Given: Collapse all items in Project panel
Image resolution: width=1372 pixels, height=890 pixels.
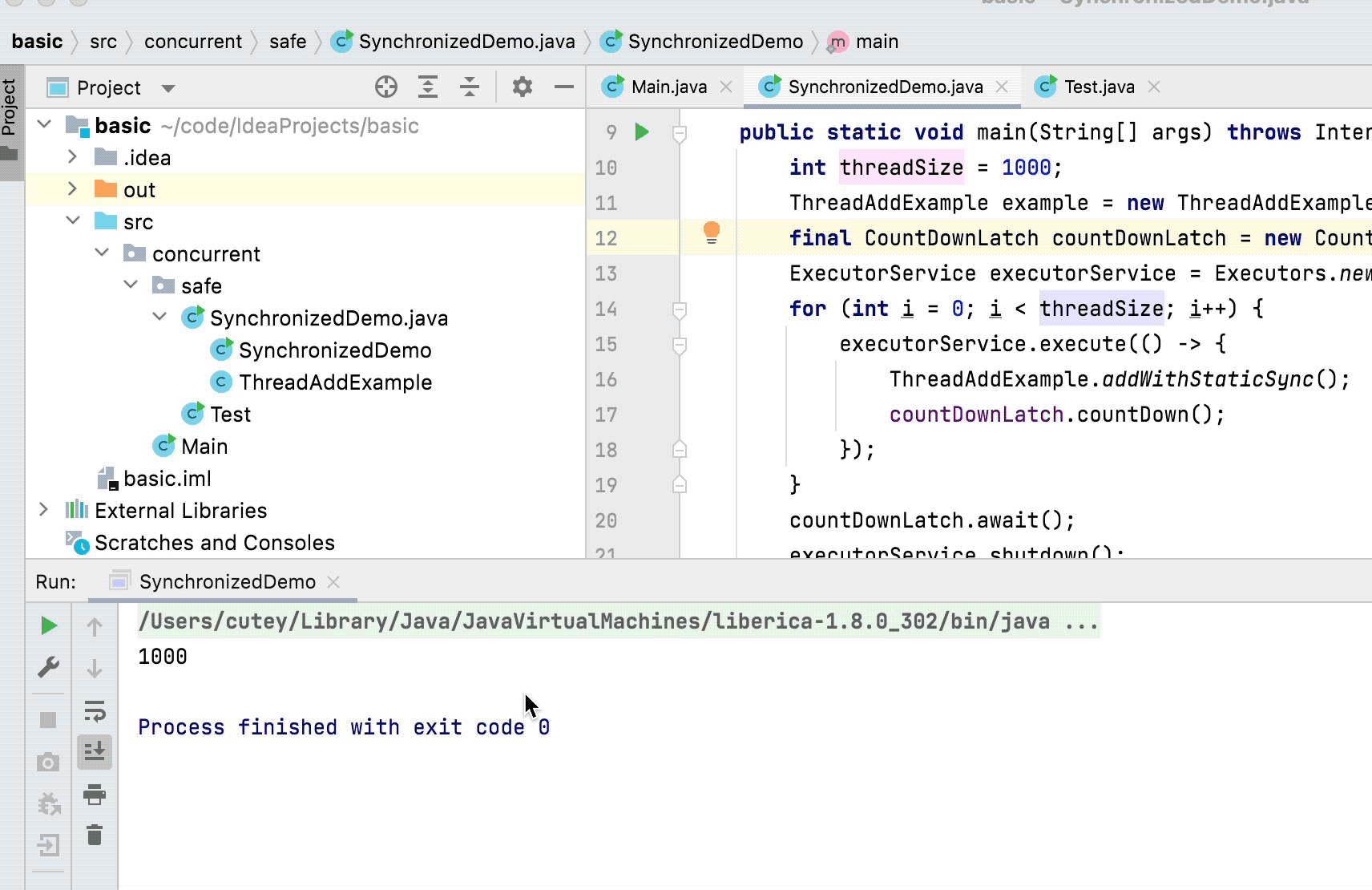Looking at the screenshot, I should (x=470, y=87).
